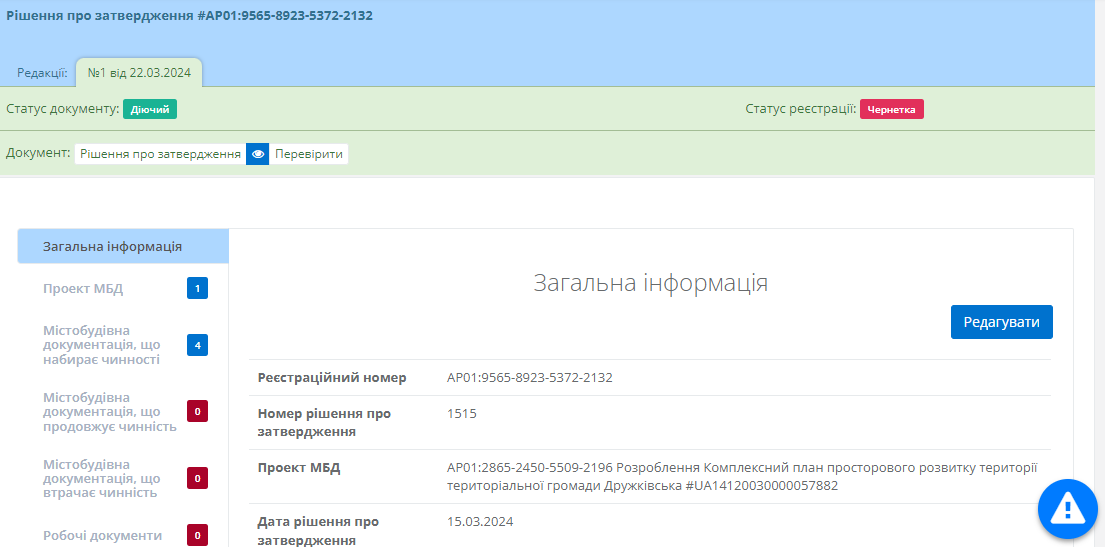Screen dimensions: 1105x547
Task: Open the 'Рішення про затвердження' document button
Action: [x=160, y=154]
